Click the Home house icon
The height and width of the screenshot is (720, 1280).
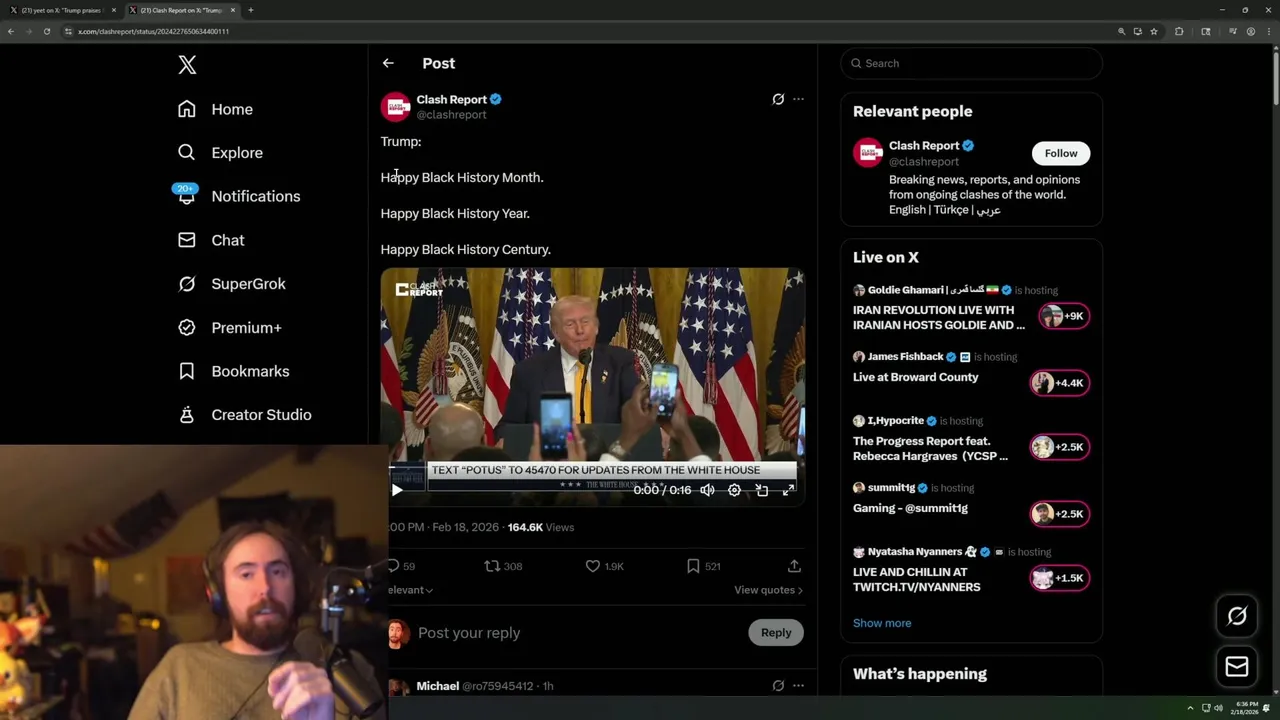pos(187,109)
